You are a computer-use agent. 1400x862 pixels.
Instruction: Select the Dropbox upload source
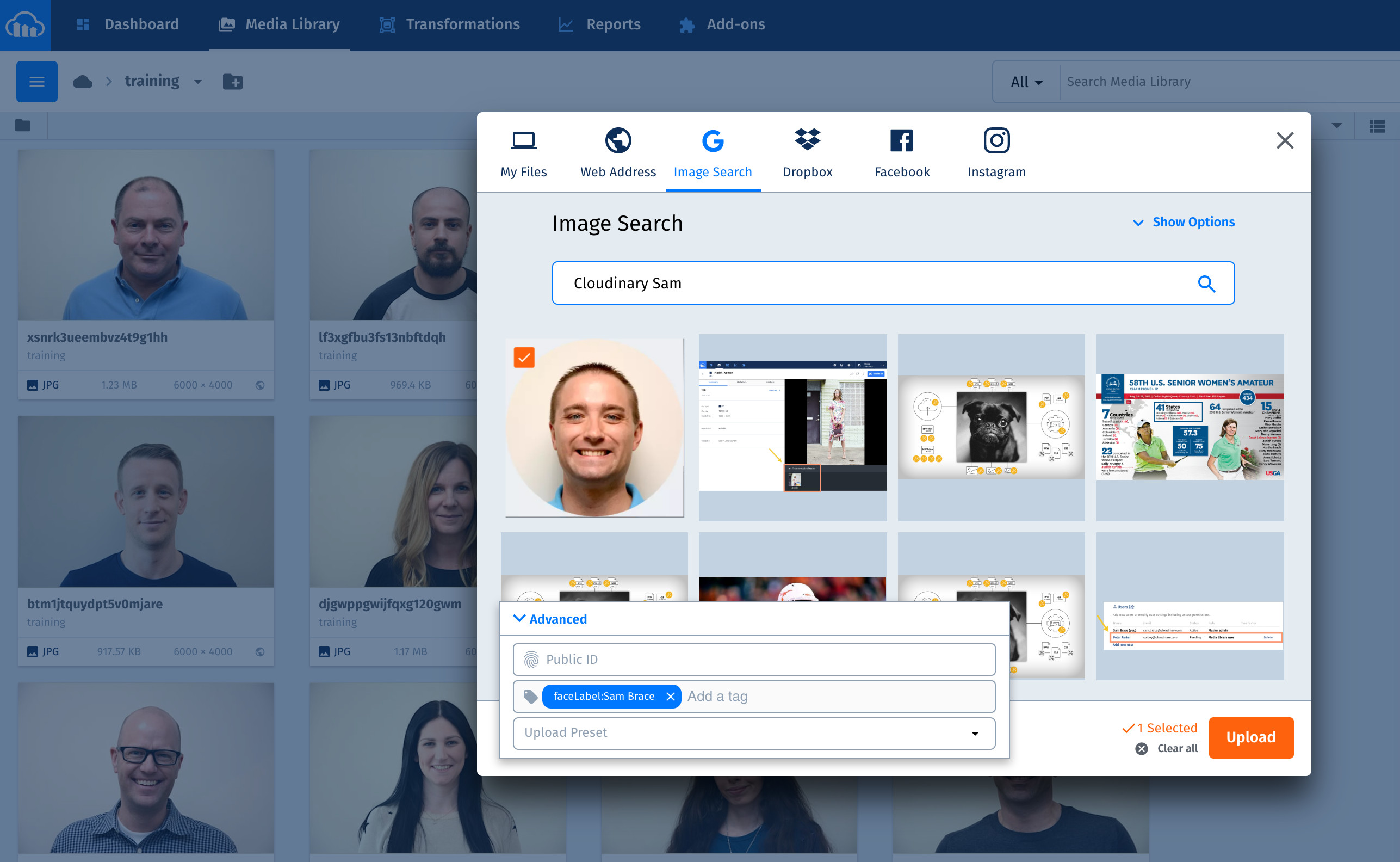pyautogui.click(x=807, y=153)
